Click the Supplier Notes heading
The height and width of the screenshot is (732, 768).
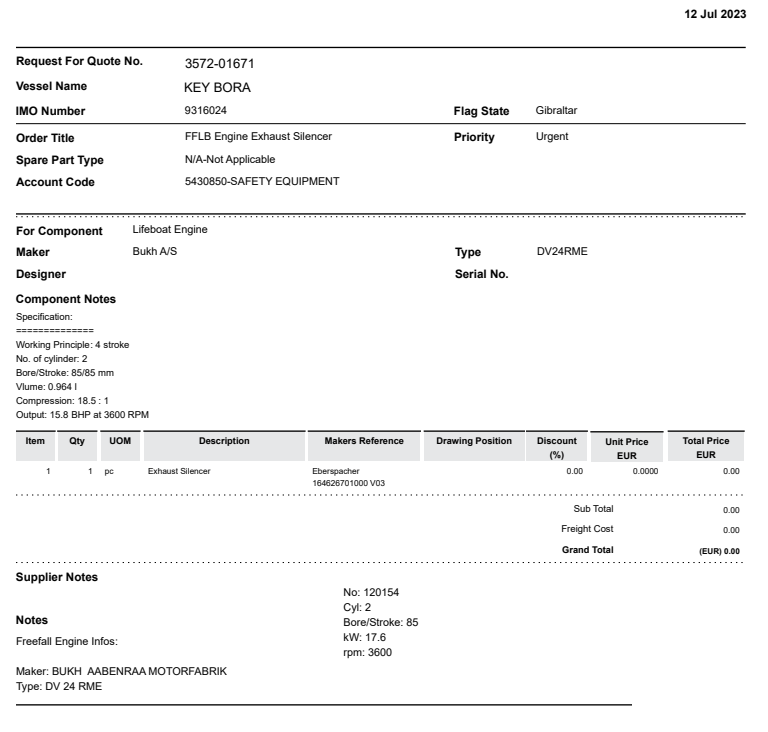click(57, 578)
